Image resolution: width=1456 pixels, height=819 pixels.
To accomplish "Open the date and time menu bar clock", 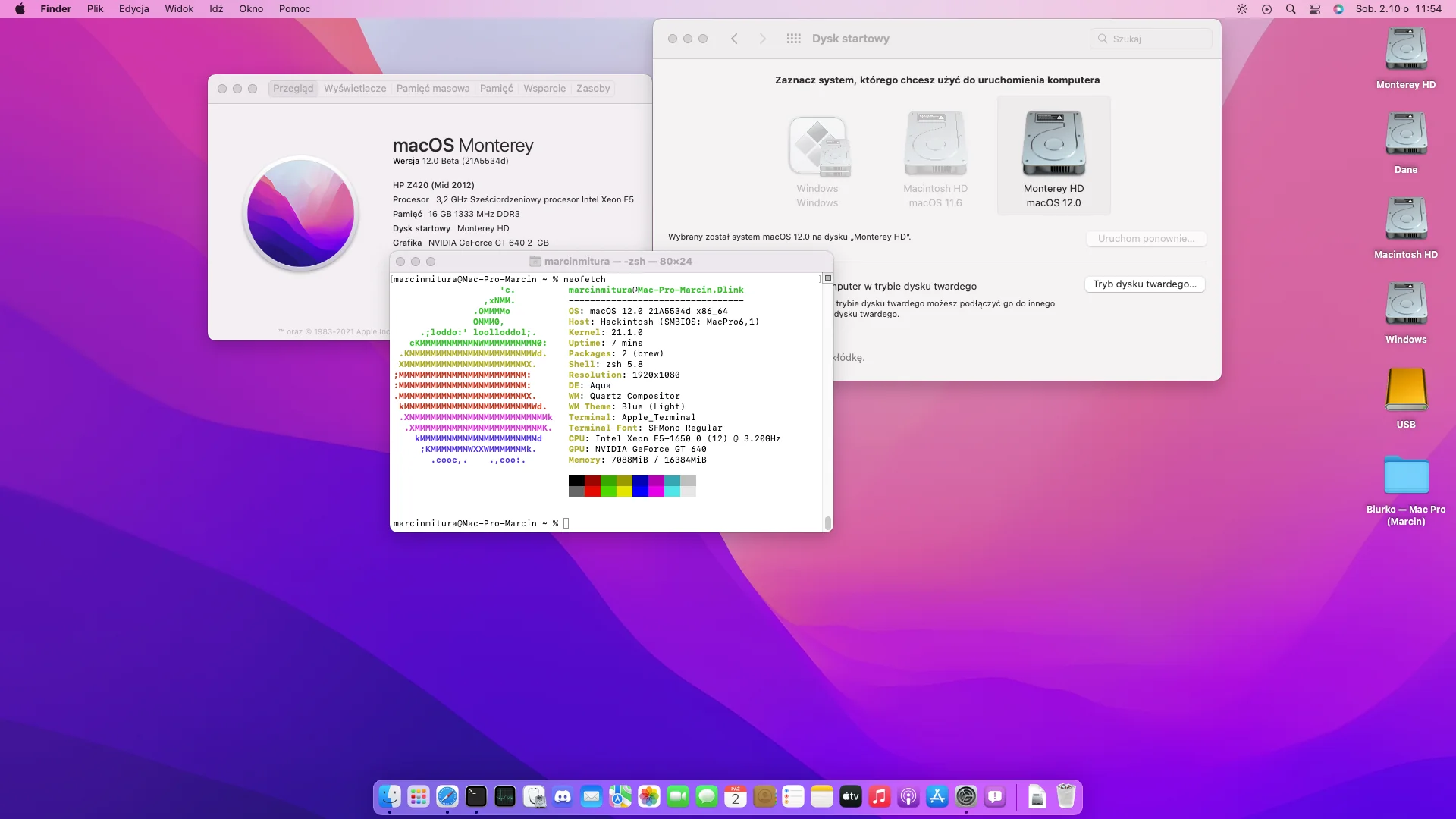I will pyautogui.click(x=1398, y=9).
